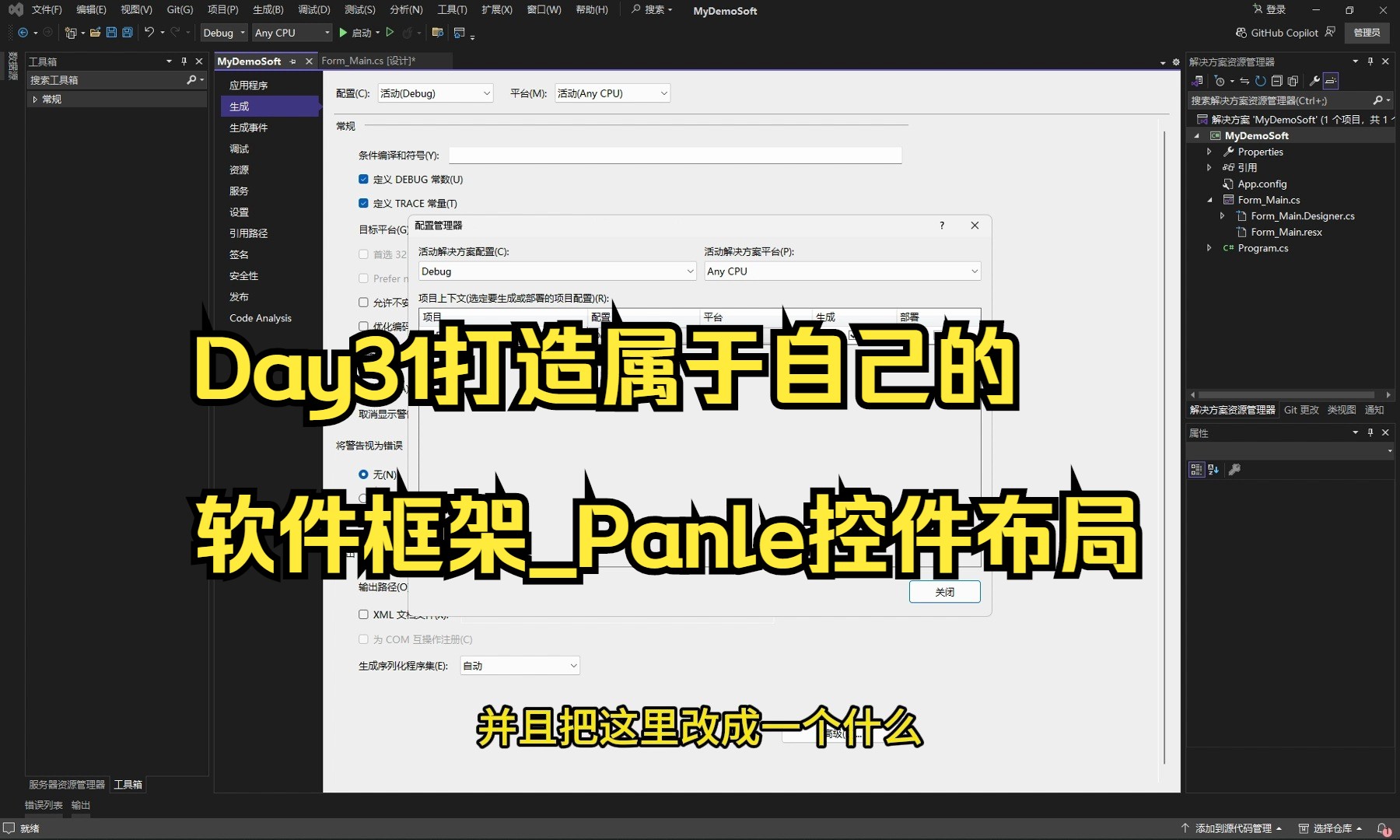
Task: Click the open file folder icon
Action: click(95, 33)
